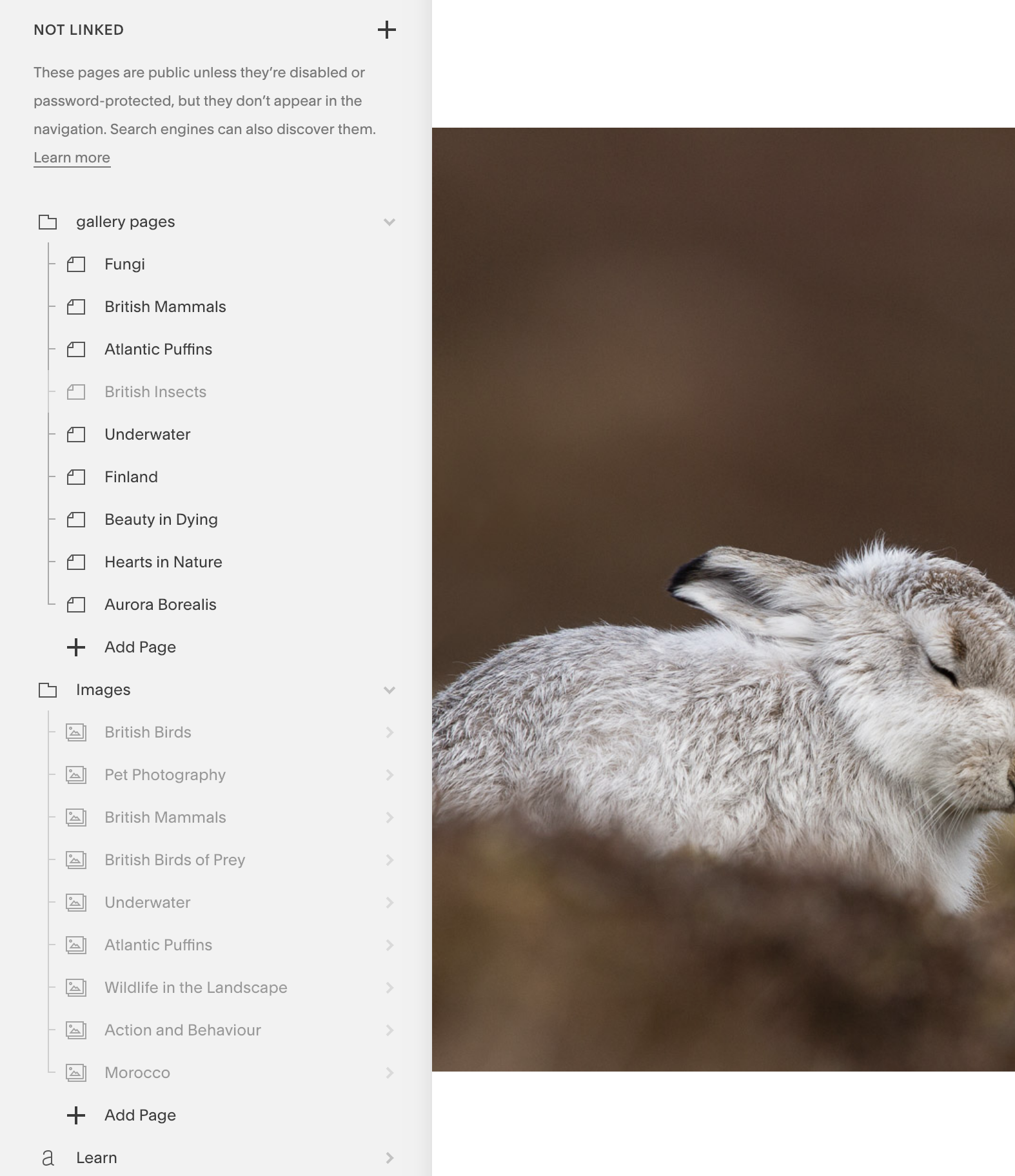Open the British Birds of Prey gallery
This screenshot has height=1176, width=1015.
click(x=175, y=860)
